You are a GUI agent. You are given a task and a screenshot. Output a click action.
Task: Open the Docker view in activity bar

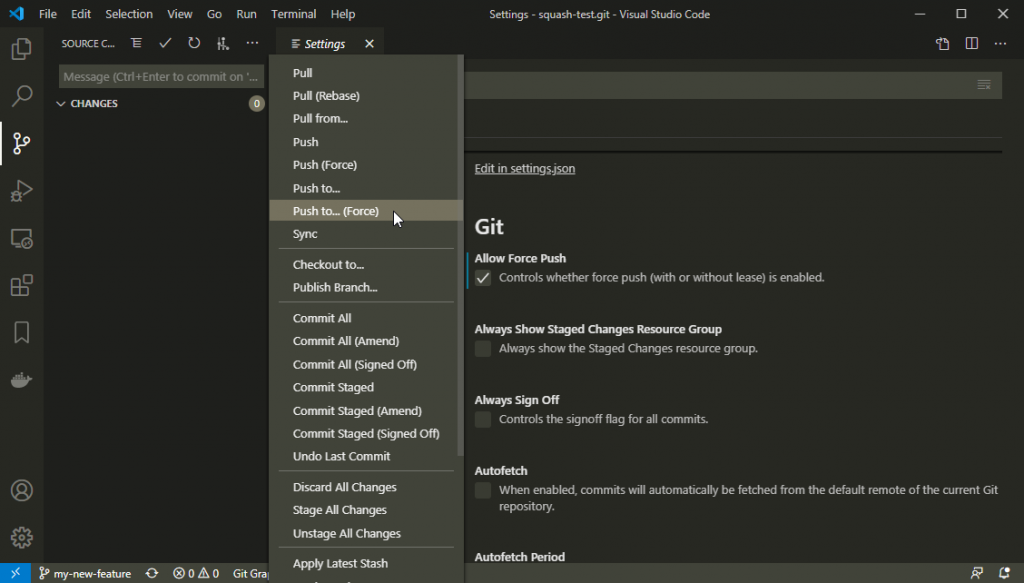click(22, 380)
